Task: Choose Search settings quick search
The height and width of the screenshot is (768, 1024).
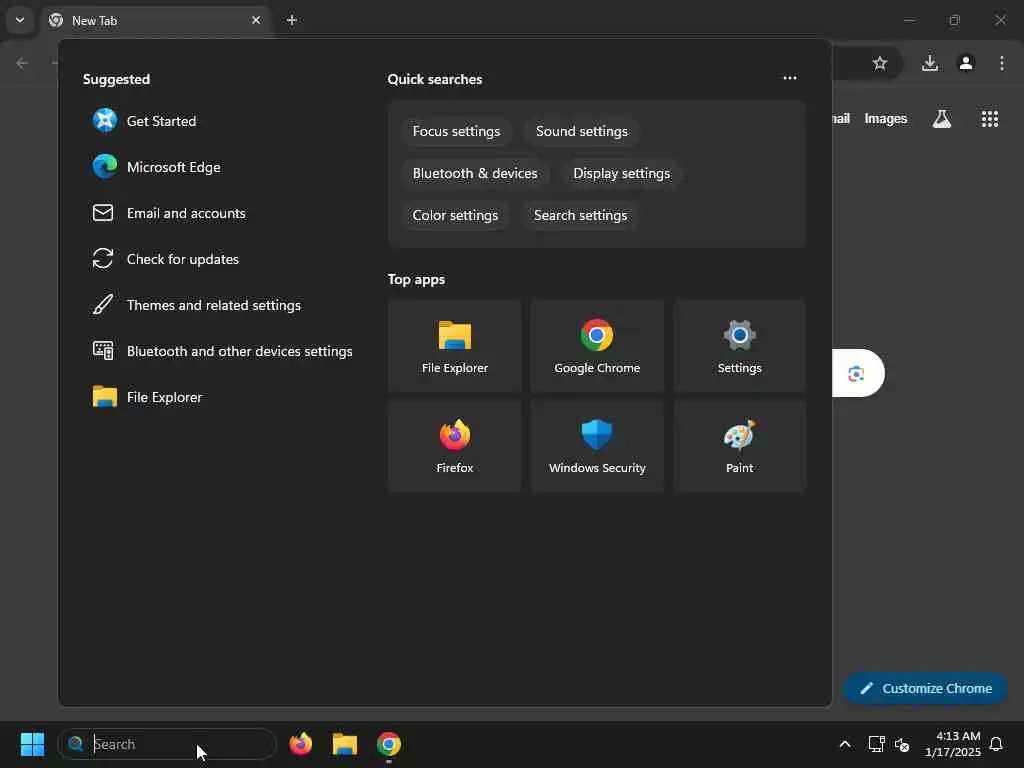Action: (x=581, y=215)
